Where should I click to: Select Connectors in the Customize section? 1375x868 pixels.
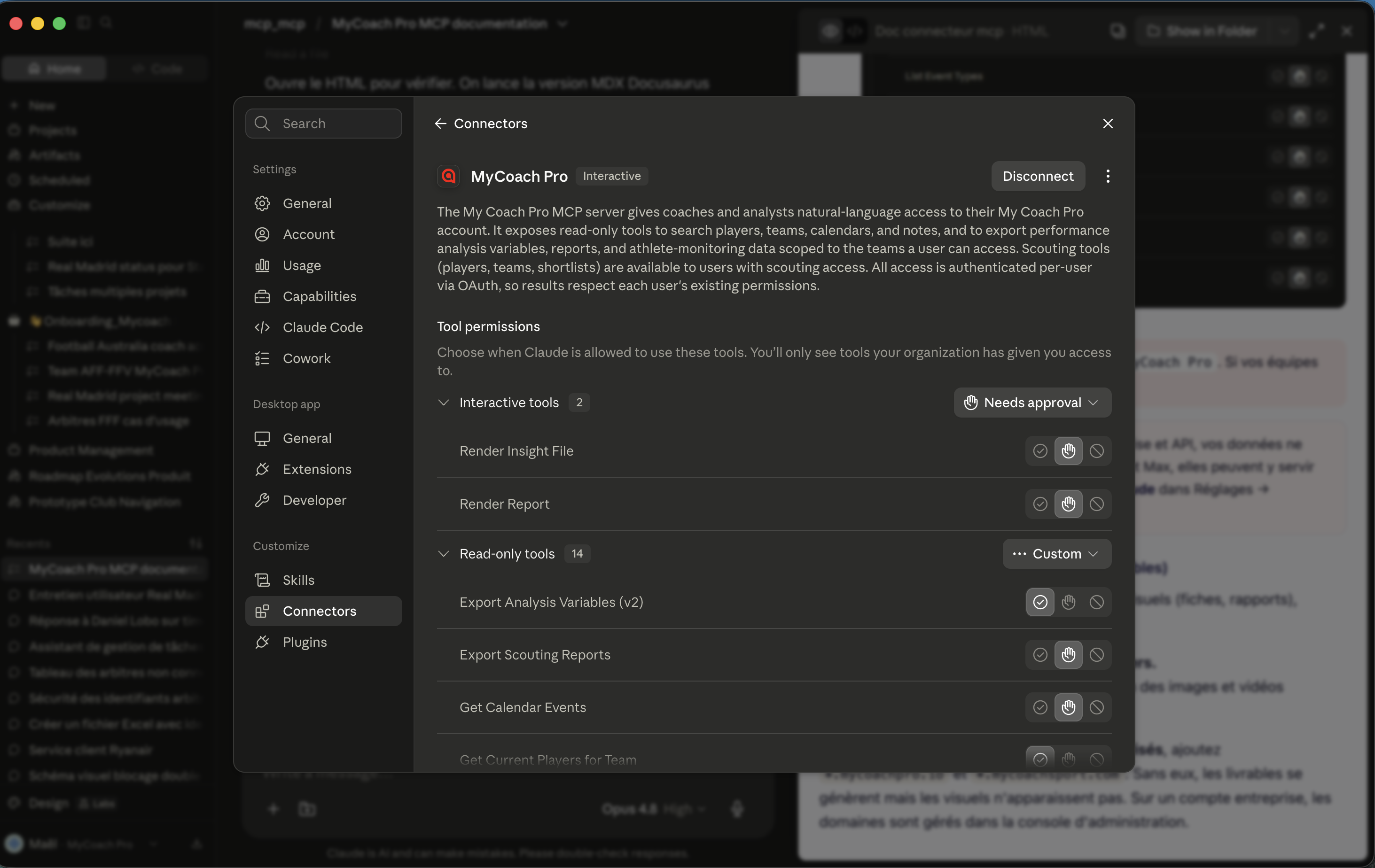[x=323, y=611]
